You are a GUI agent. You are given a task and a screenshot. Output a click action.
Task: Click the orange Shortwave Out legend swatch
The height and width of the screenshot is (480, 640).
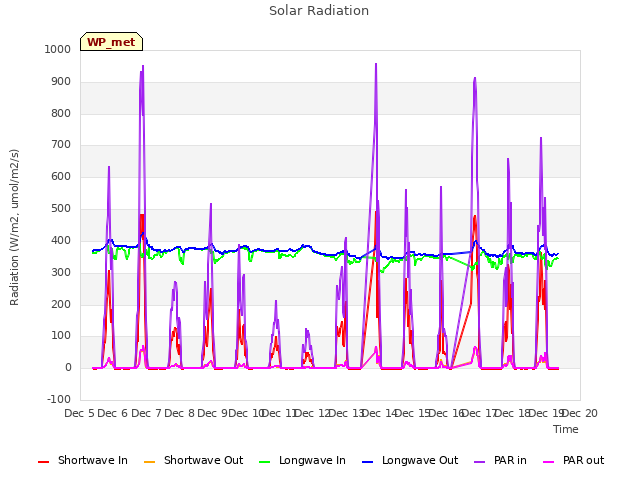click(x=149, y=462)
